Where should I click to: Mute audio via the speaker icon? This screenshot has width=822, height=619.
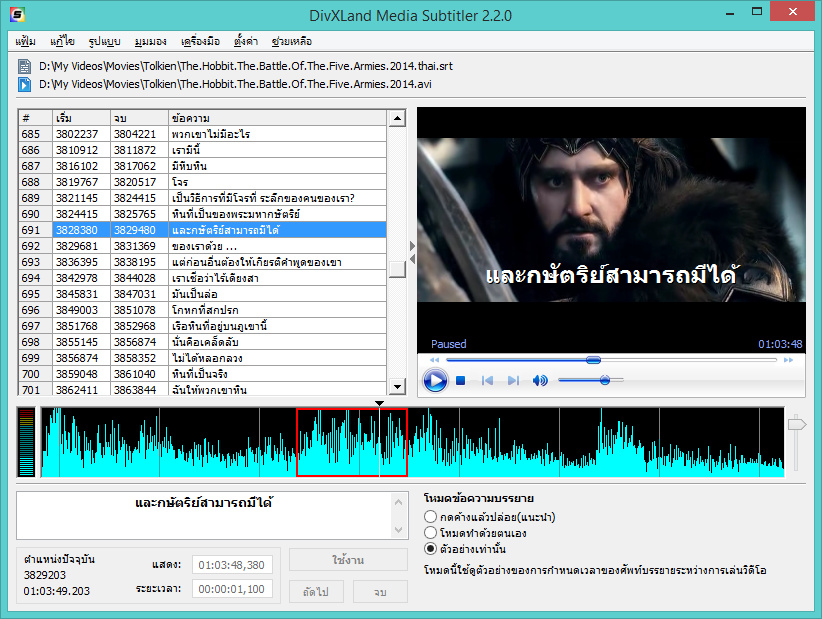540,380
